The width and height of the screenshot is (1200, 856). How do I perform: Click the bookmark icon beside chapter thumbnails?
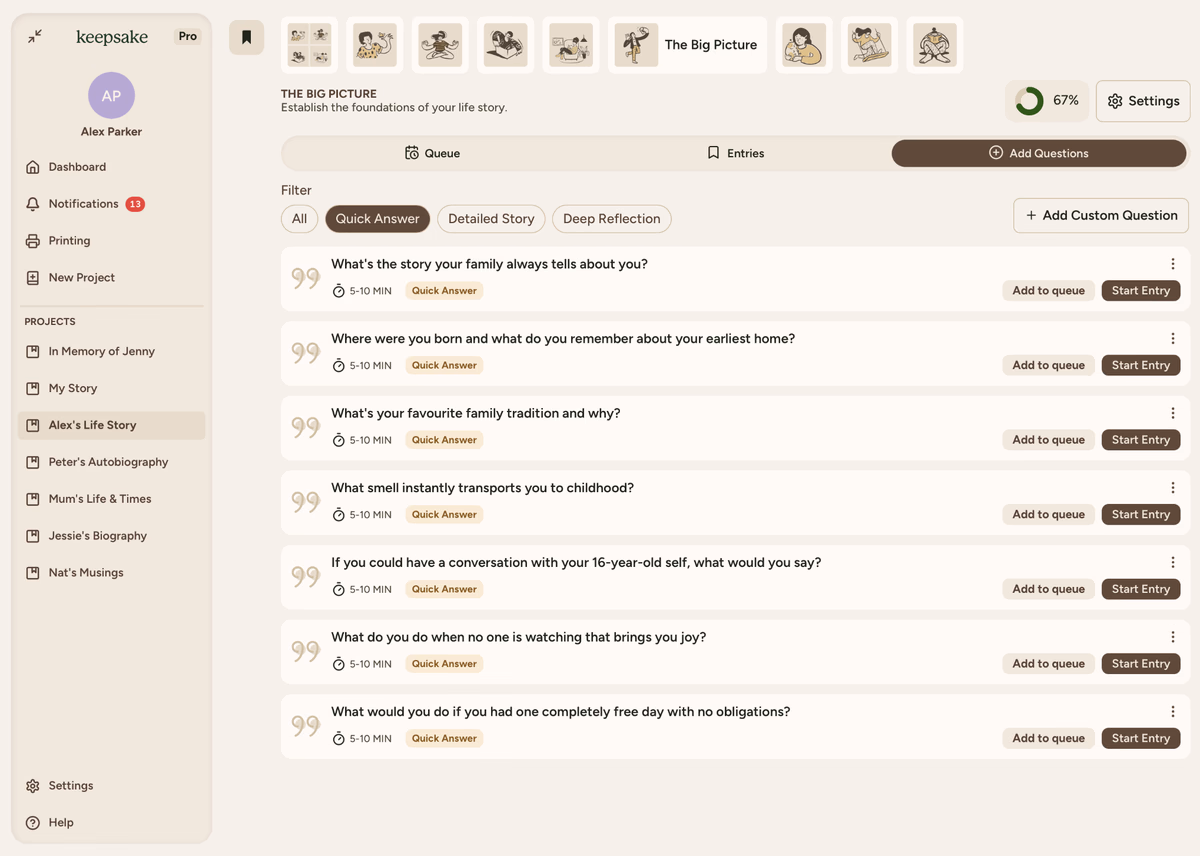coord(246,37)
